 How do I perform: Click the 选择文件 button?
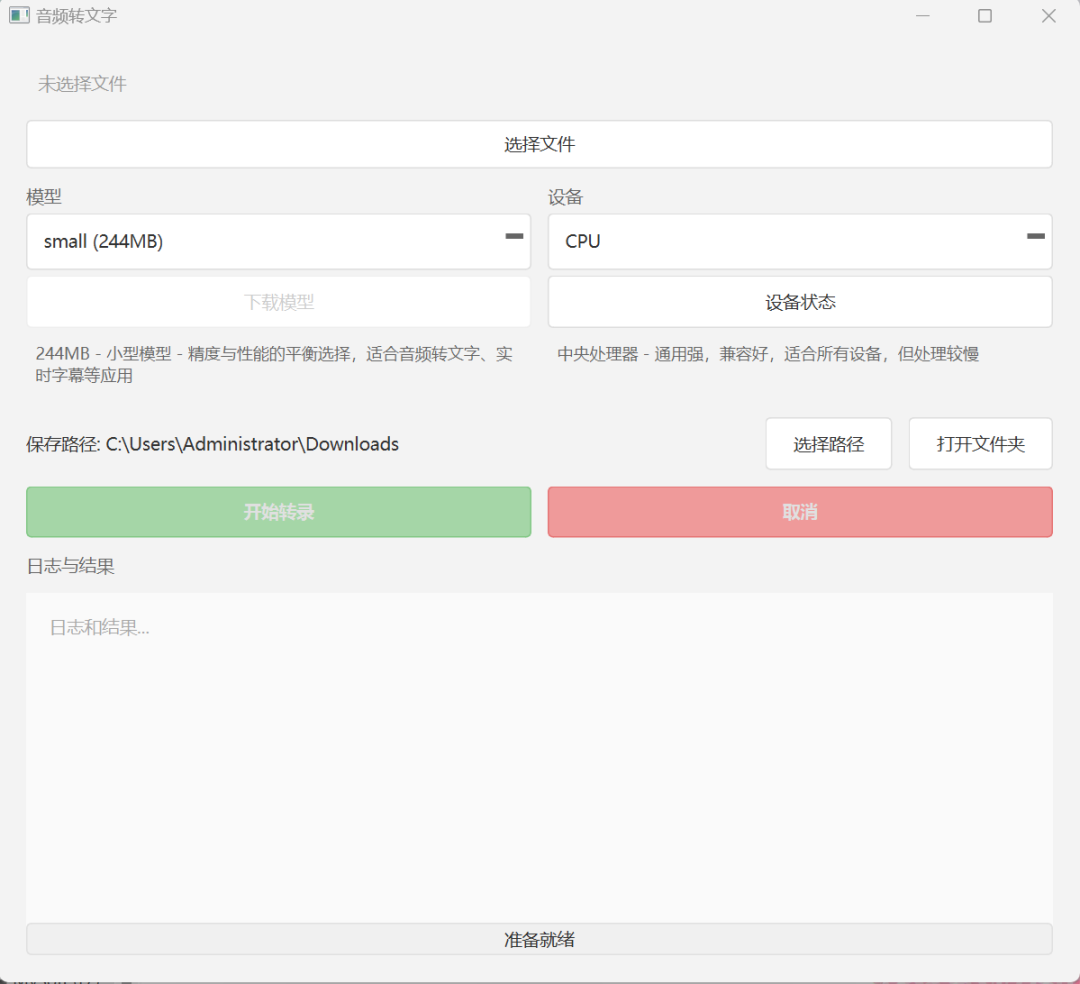(539, 144)
